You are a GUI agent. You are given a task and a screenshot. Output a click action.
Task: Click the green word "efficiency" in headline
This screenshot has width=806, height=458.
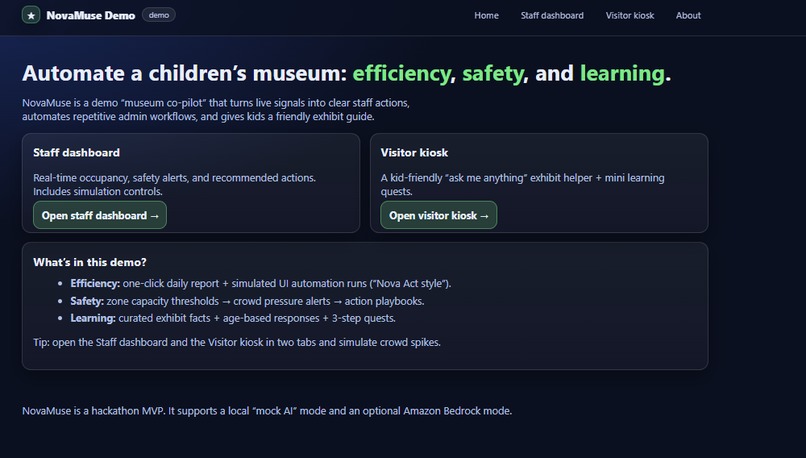[401, 74]
